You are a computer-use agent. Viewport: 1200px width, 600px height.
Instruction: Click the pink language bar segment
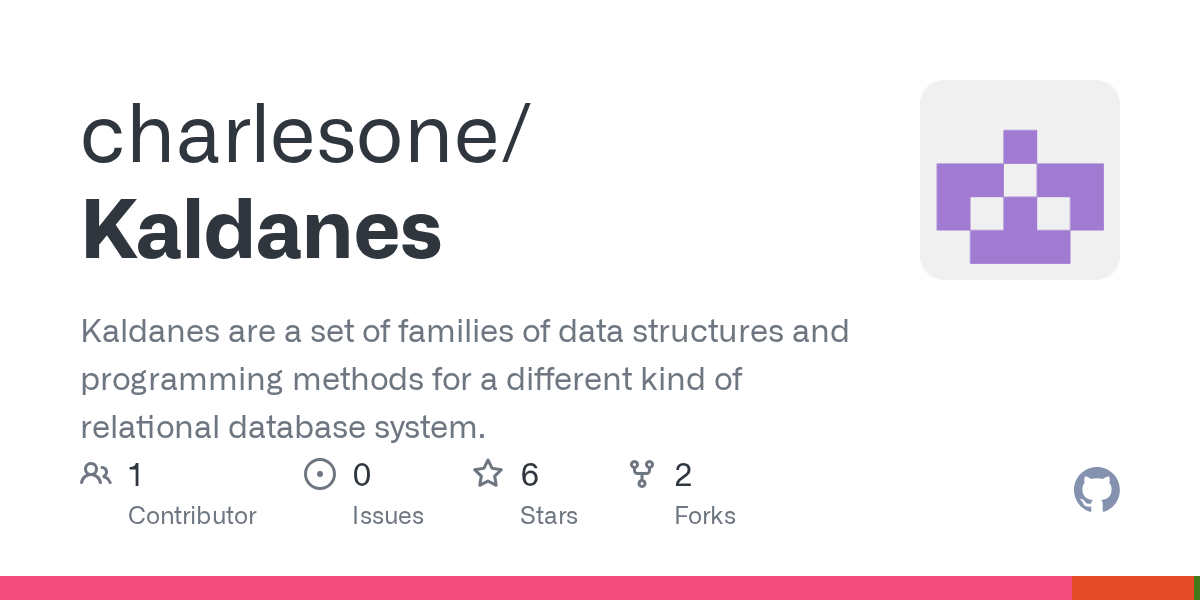535,588
